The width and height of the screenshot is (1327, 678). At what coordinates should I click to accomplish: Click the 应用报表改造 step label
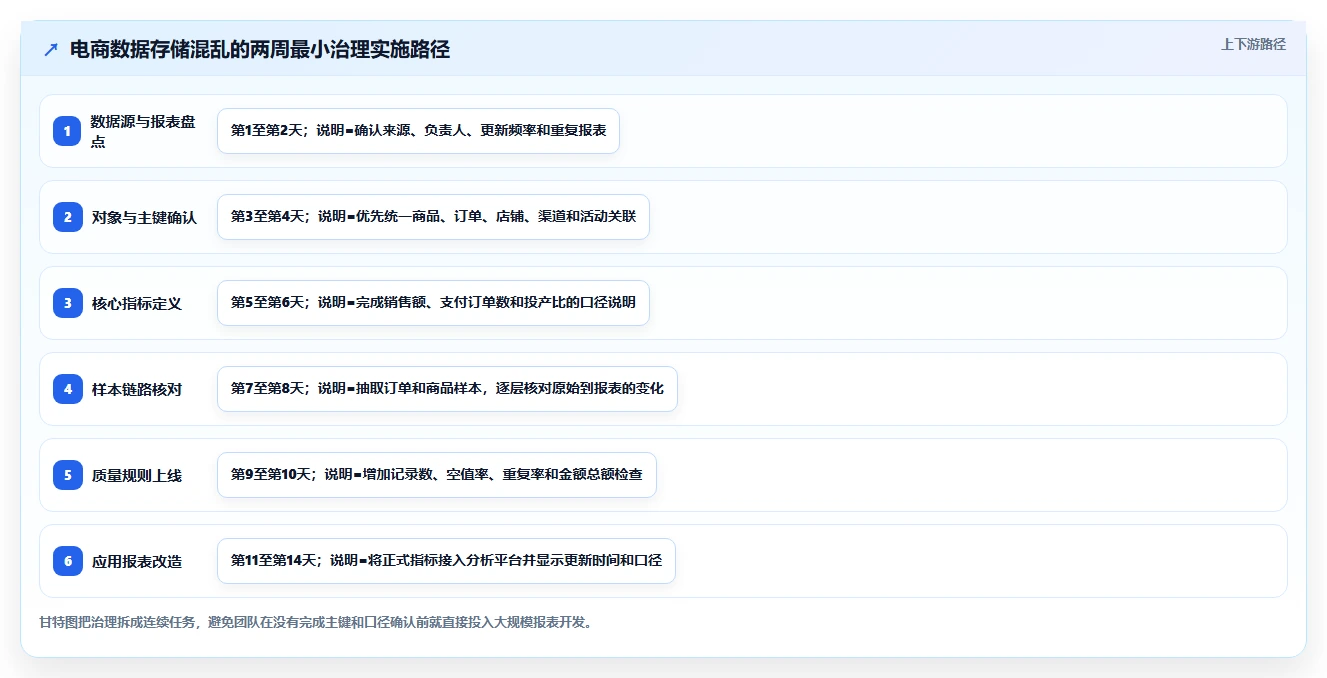(137, 561)
